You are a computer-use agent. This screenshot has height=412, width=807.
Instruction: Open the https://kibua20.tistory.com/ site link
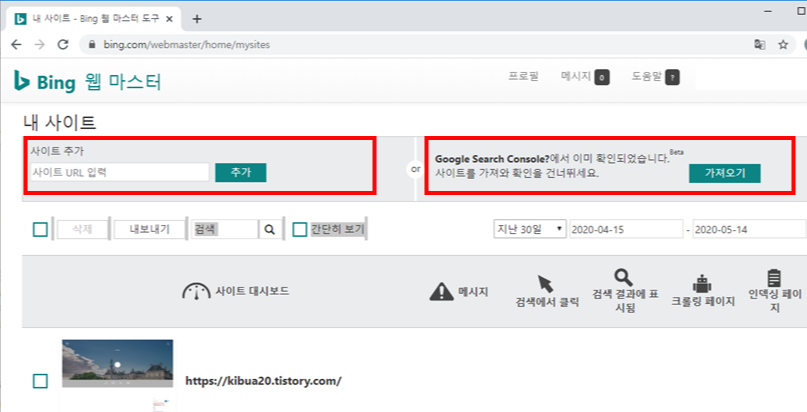pos(263,381)
